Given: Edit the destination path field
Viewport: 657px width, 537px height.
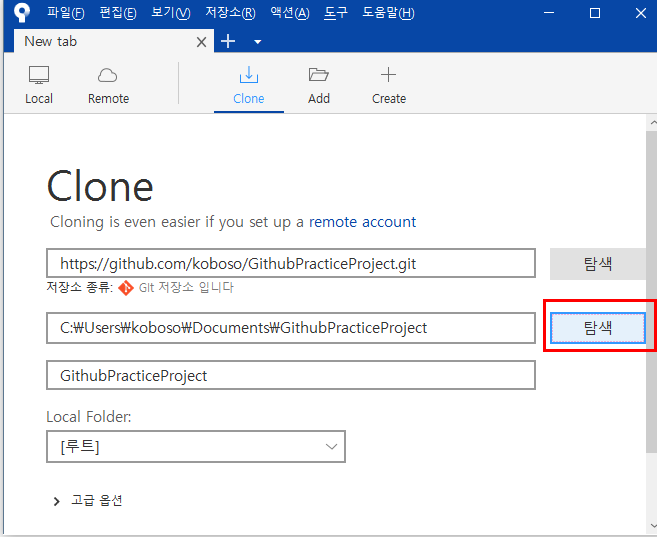Looking at the screenshot, I should 291,328.
